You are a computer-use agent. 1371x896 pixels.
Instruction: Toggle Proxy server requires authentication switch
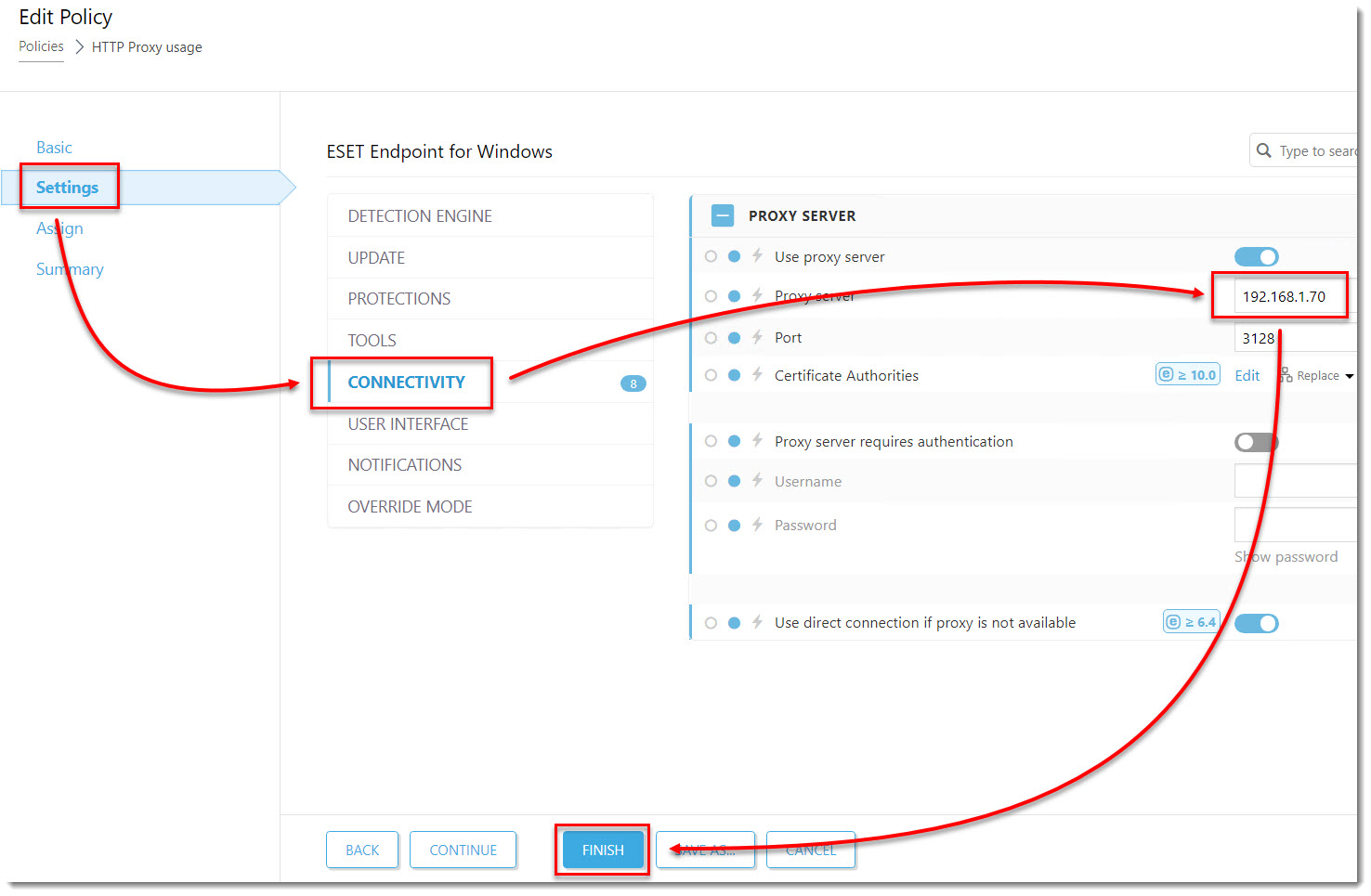1256,442
